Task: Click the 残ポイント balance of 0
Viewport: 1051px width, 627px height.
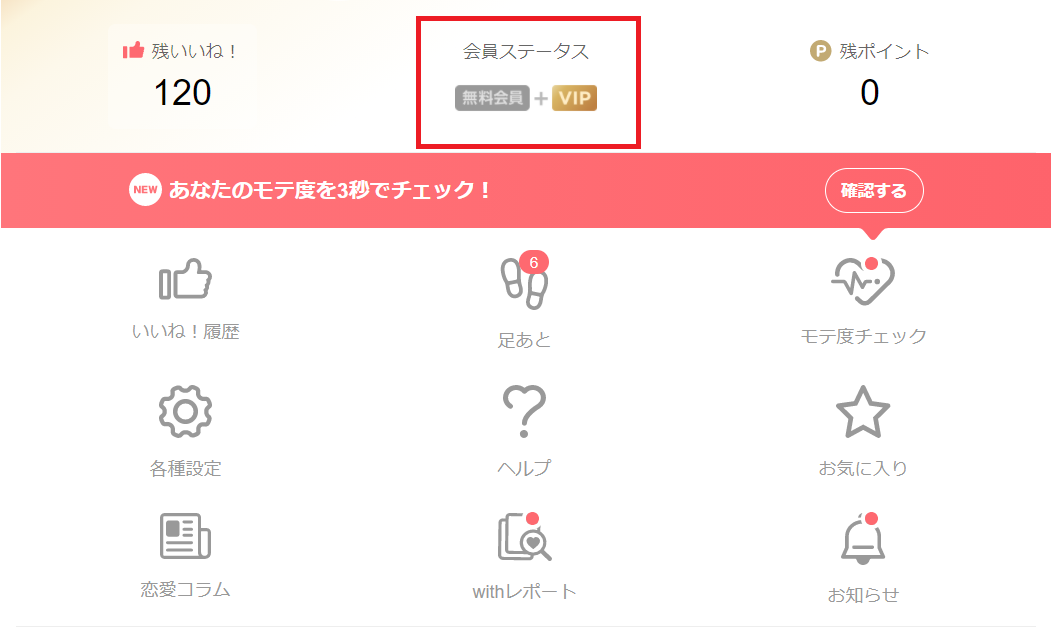Action: coord(869,92)
